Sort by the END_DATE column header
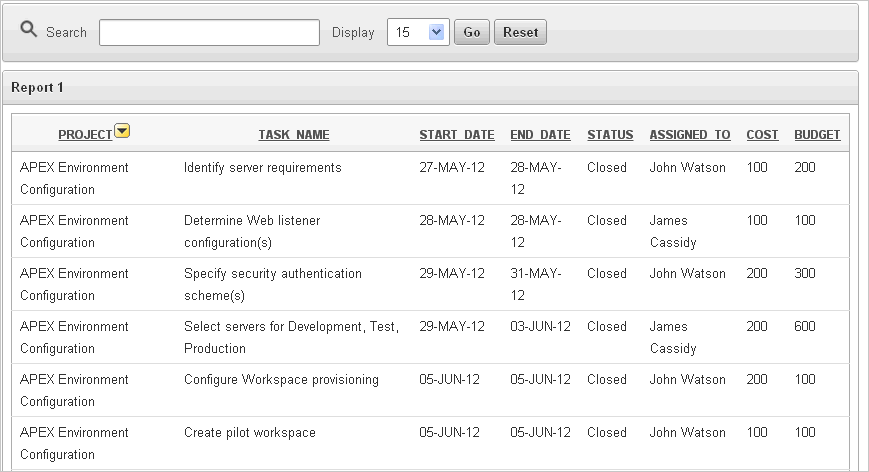The height and width of the screenshot is (472, 869). [x=540, y=135]
